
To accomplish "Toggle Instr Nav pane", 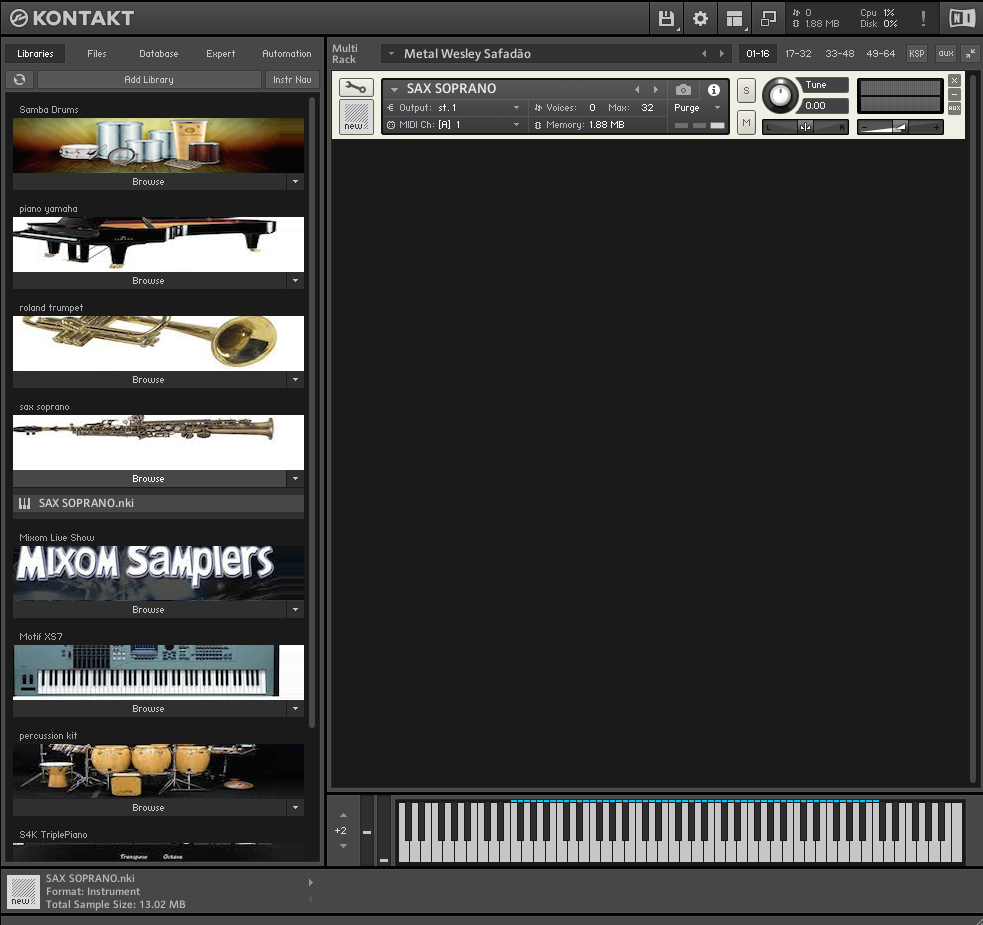I will [292, 80].
